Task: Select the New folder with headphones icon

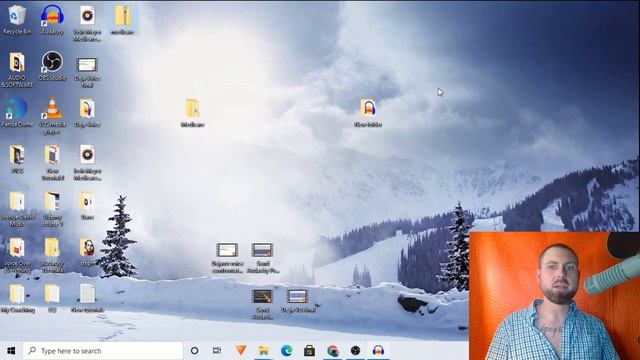Action: point(368,112)
